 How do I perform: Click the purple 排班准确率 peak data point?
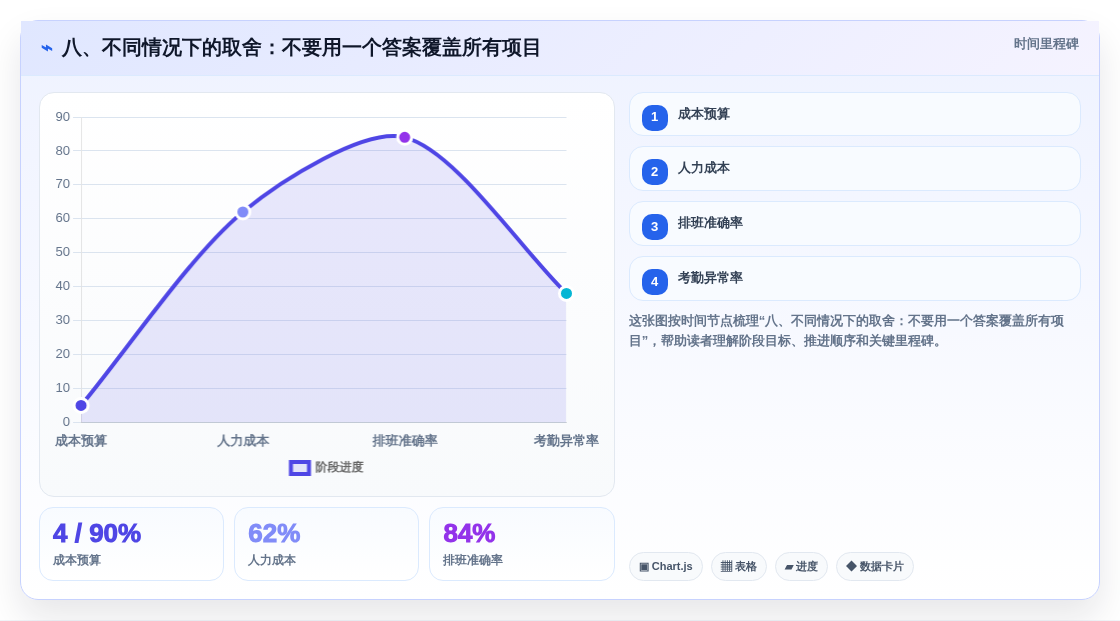click(405, 137)
